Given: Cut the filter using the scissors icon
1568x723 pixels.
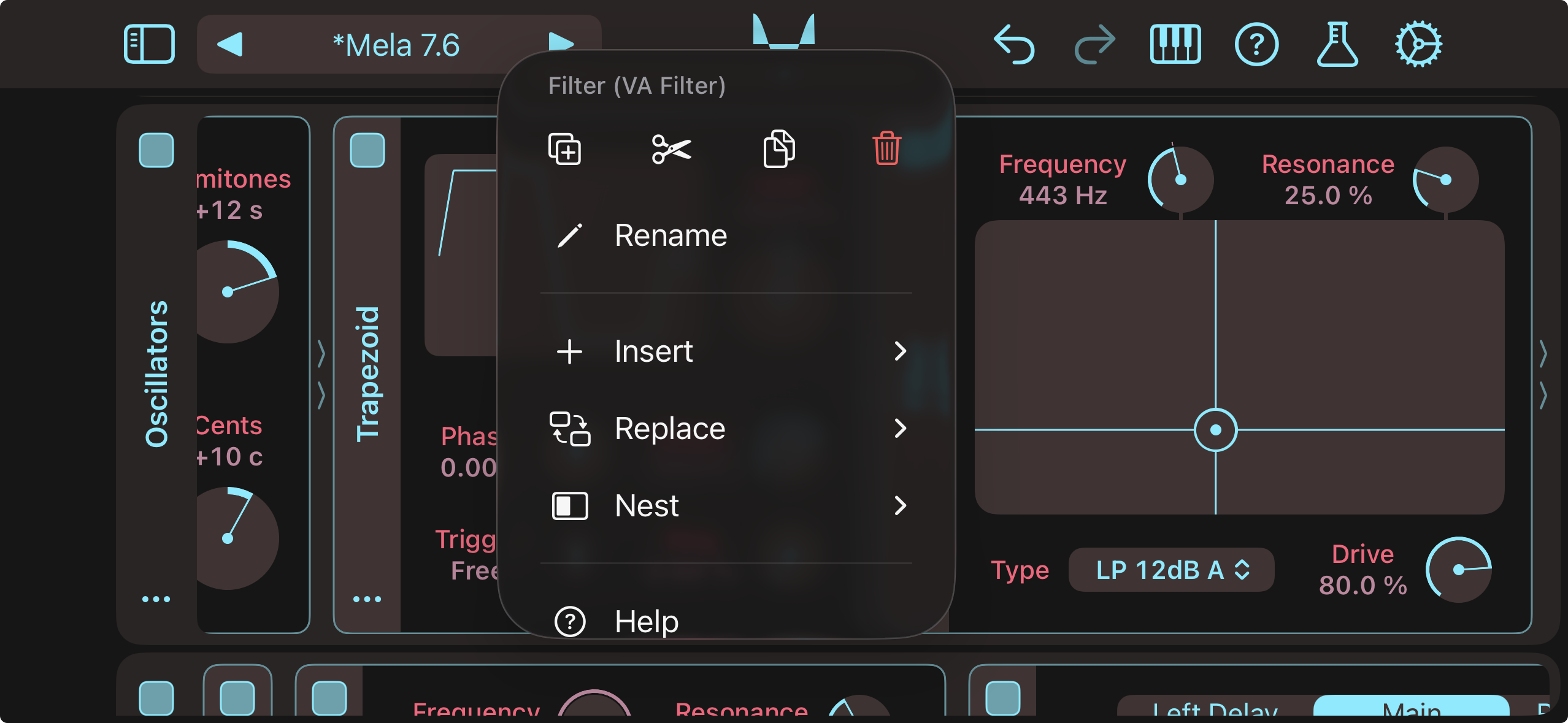Looking at the screenshot, I should [671, 149].
